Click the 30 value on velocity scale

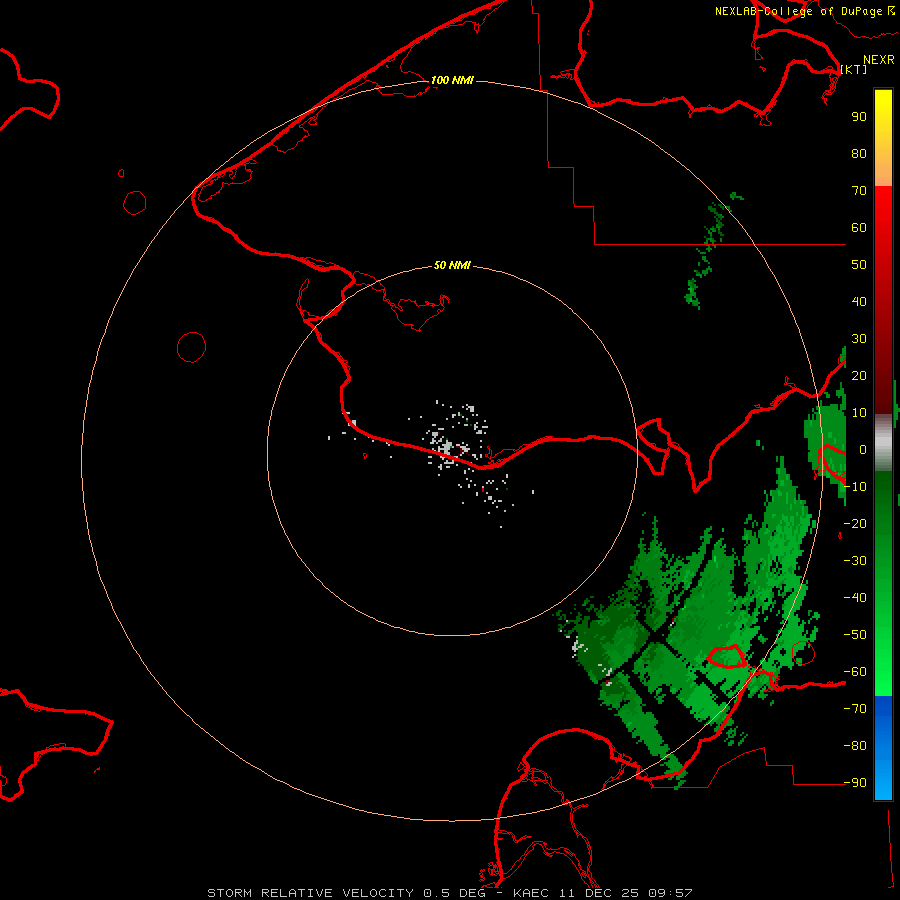tap(859, 339)
